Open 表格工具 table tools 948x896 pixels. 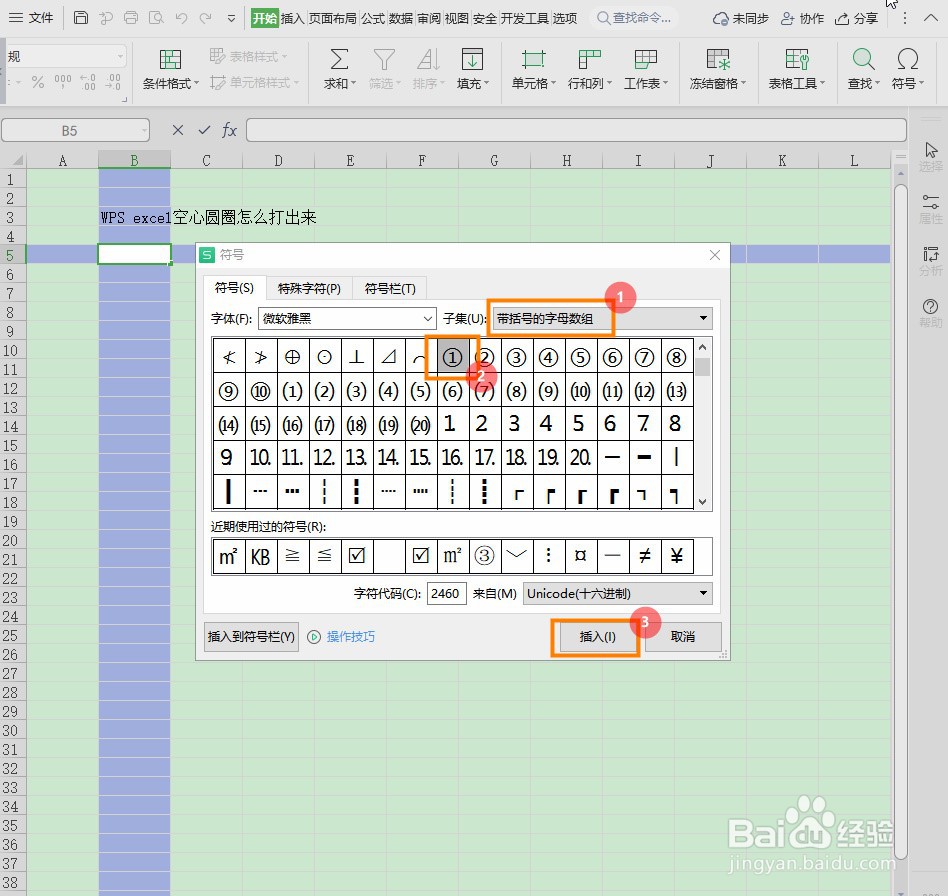click(x=796, y=69)
